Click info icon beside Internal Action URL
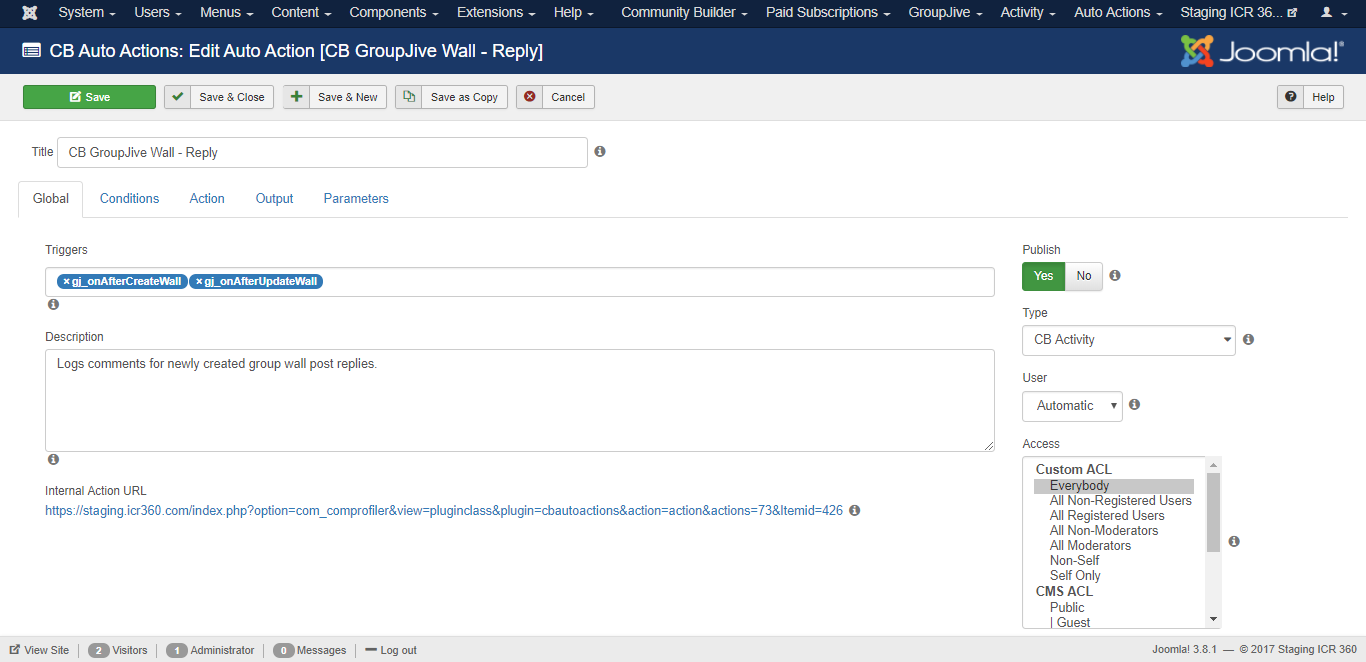 coord(855,511)
